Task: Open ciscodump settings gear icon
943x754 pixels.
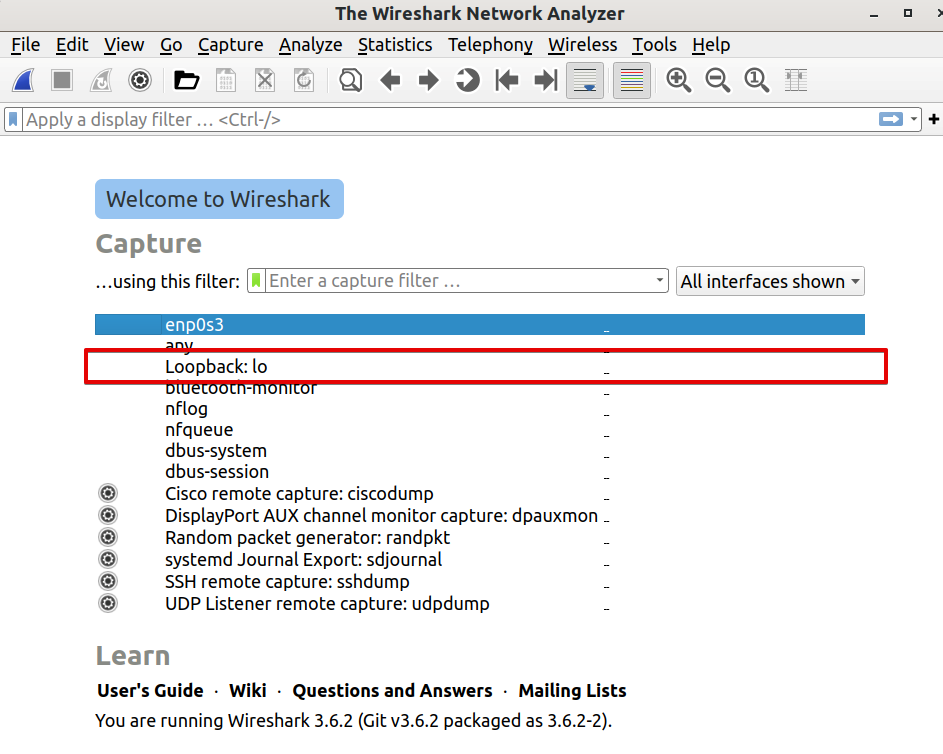Action: pos(108,494)
